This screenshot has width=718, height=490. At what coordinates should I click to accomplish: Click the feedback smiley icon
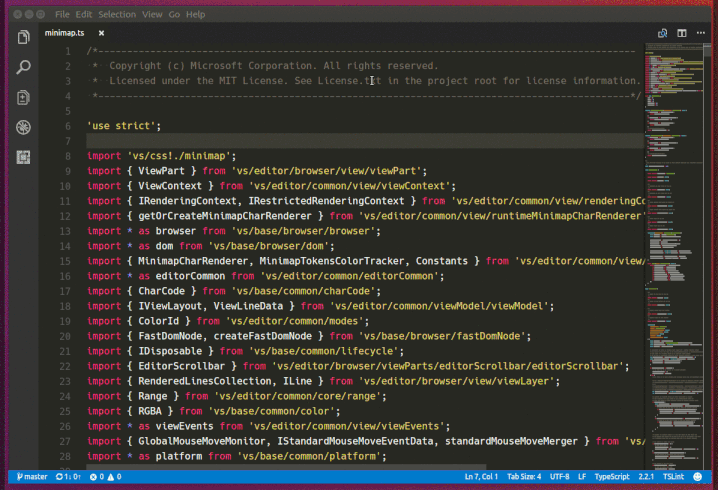click(x=697, y=477)
